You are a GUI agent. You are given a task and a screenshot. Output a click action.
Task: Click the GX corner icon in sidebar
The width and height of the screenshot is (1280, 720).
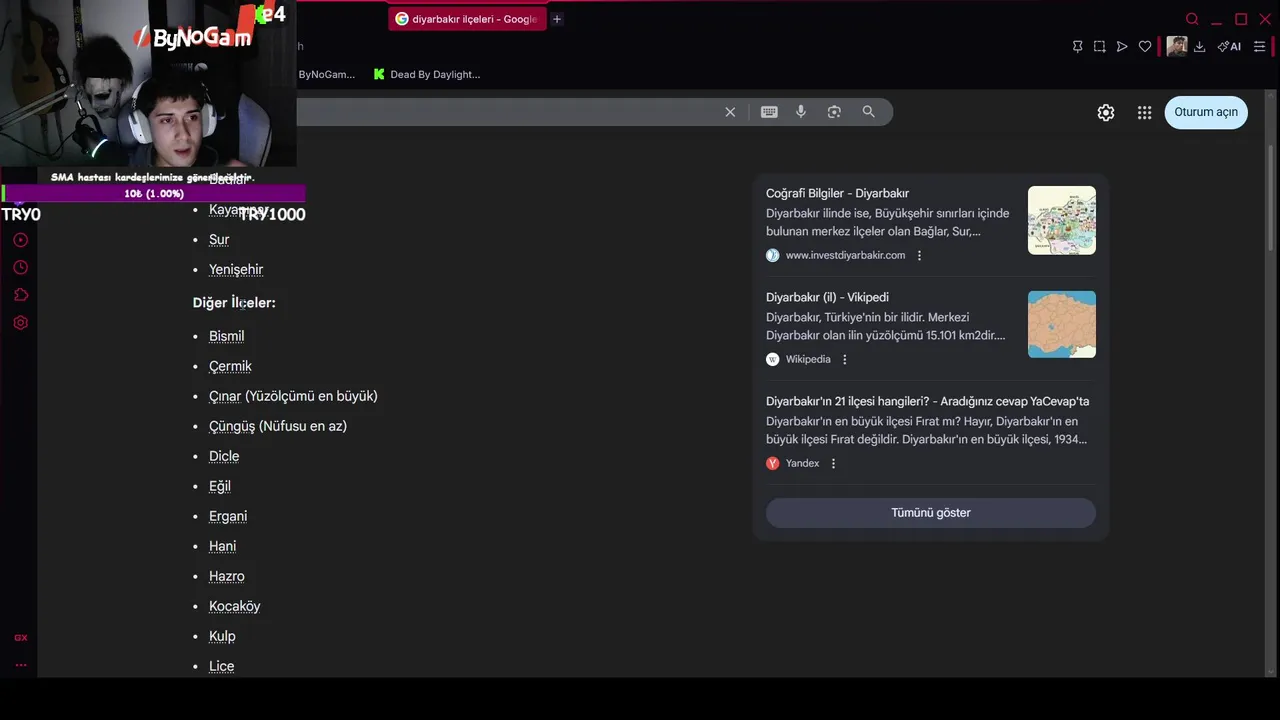pyautogui.click(x=21, y=638)
